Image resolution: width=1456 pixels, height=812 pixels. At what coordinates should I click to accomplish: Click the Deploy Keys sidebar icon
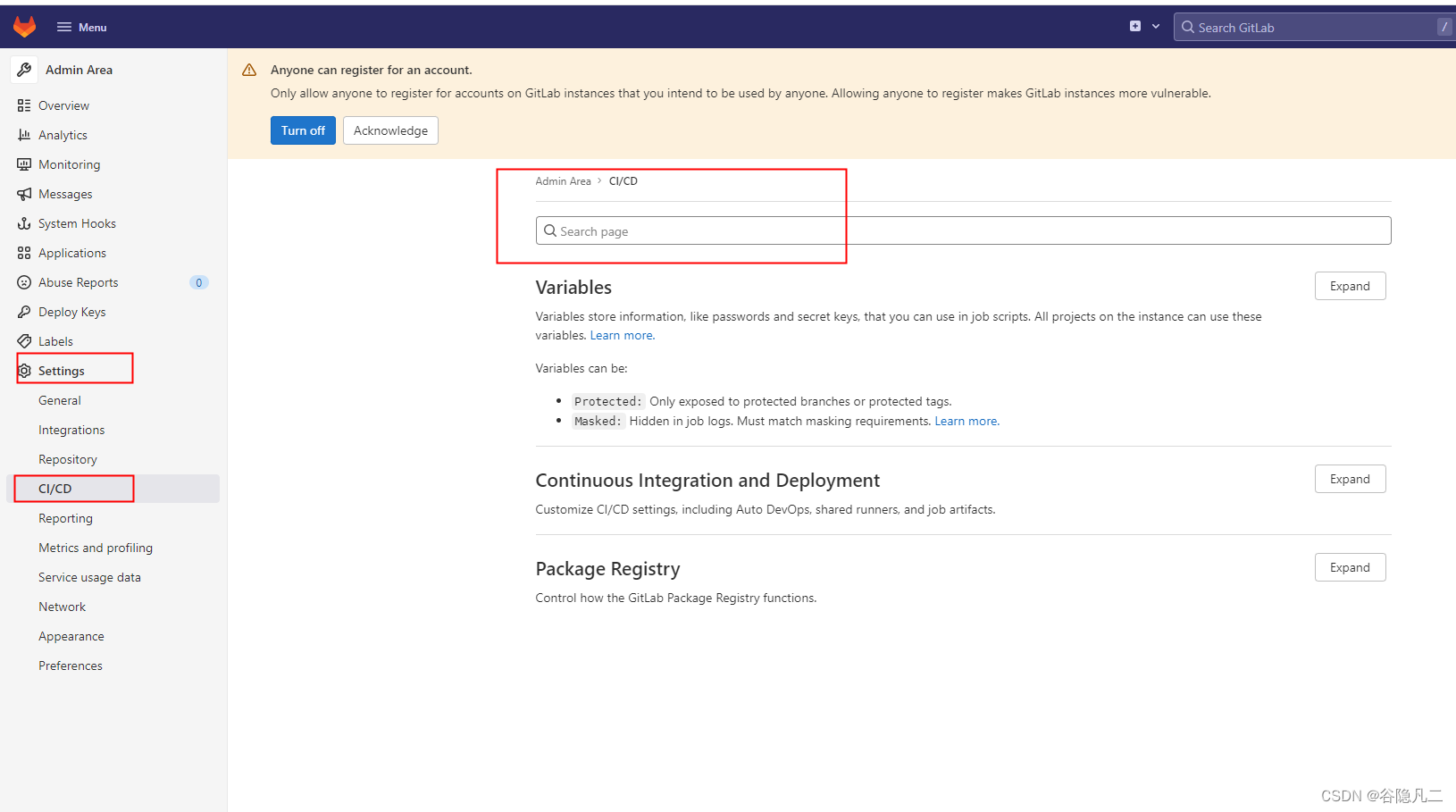pos(23,311)
